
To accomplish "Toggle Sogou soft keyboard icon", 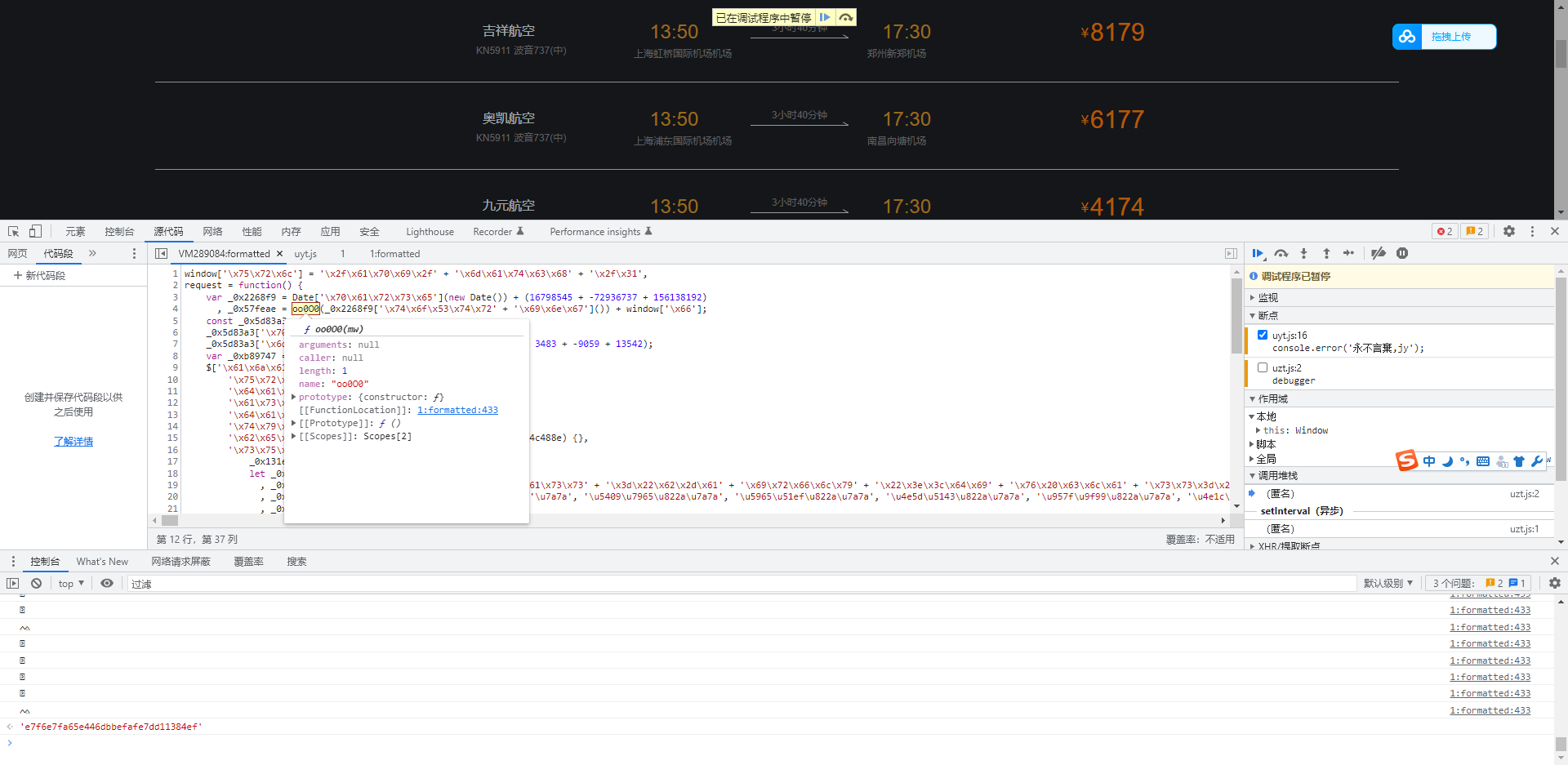I will [x=1483, y=461].
